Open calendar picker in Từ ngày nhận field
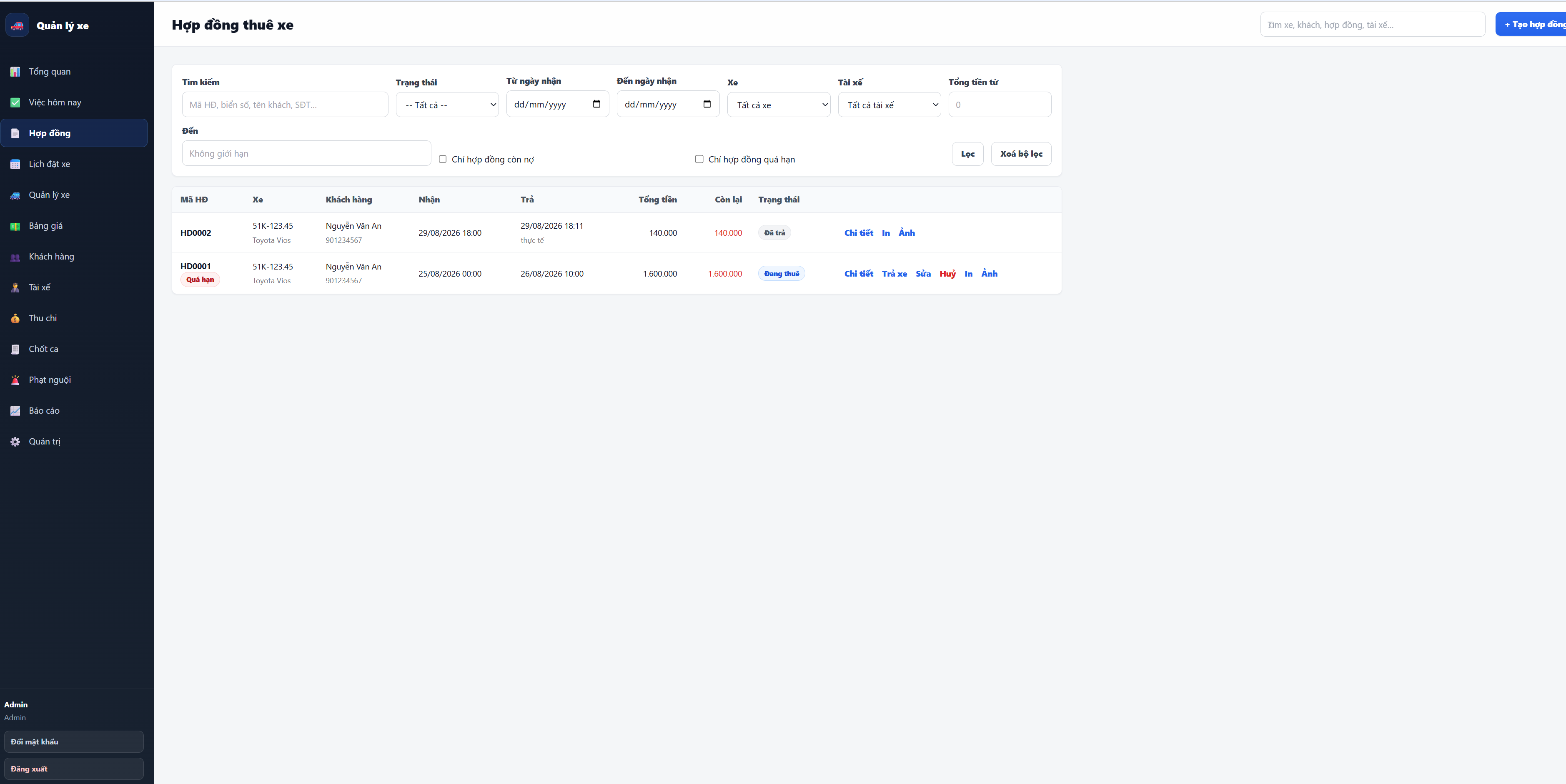Screen dimensions: 1566x784 (596, 104)
